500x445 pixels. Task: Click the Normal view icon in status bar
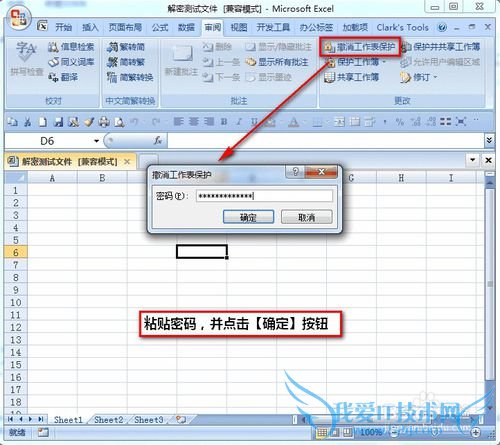click(x=322, y=433)
